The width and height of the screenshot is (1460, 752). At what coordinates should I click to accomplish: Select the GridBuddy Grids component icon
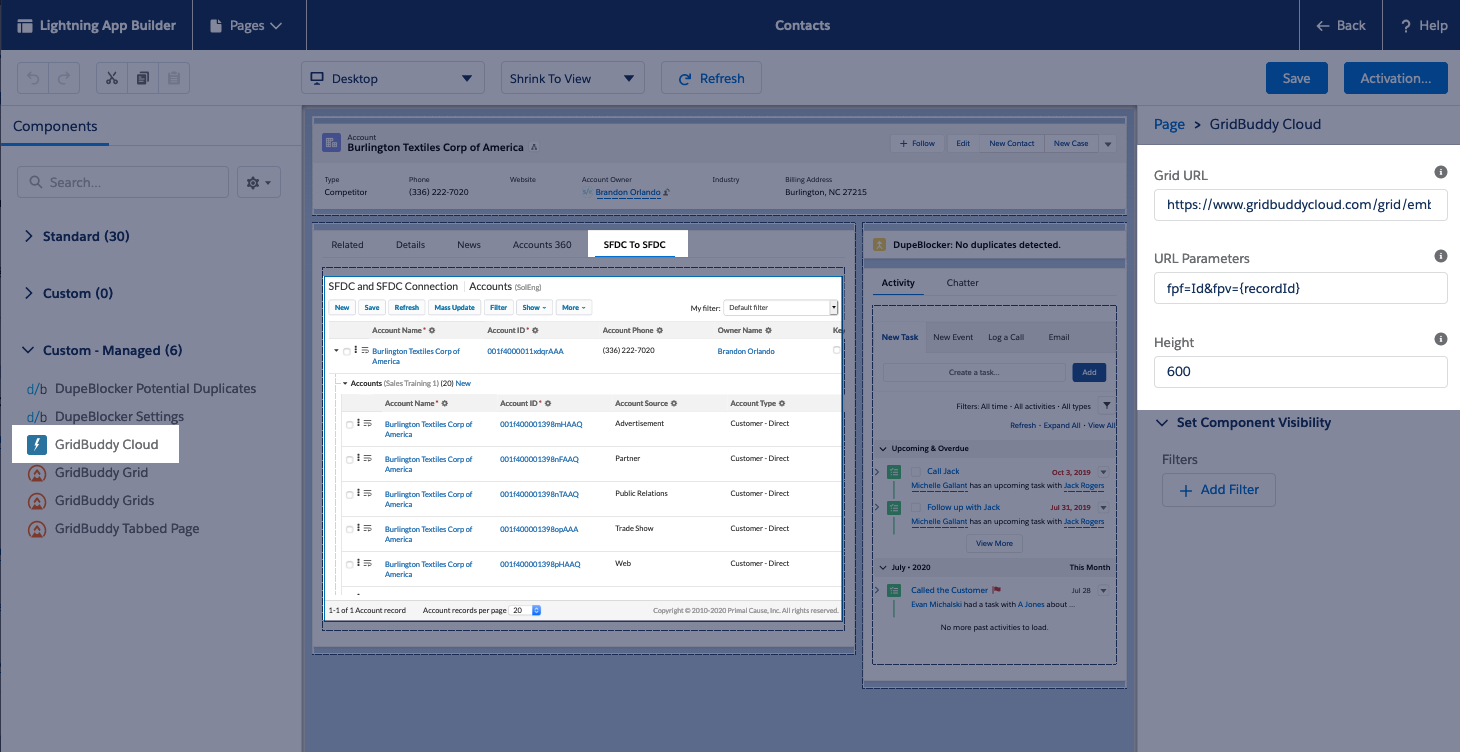click(37, 500)
